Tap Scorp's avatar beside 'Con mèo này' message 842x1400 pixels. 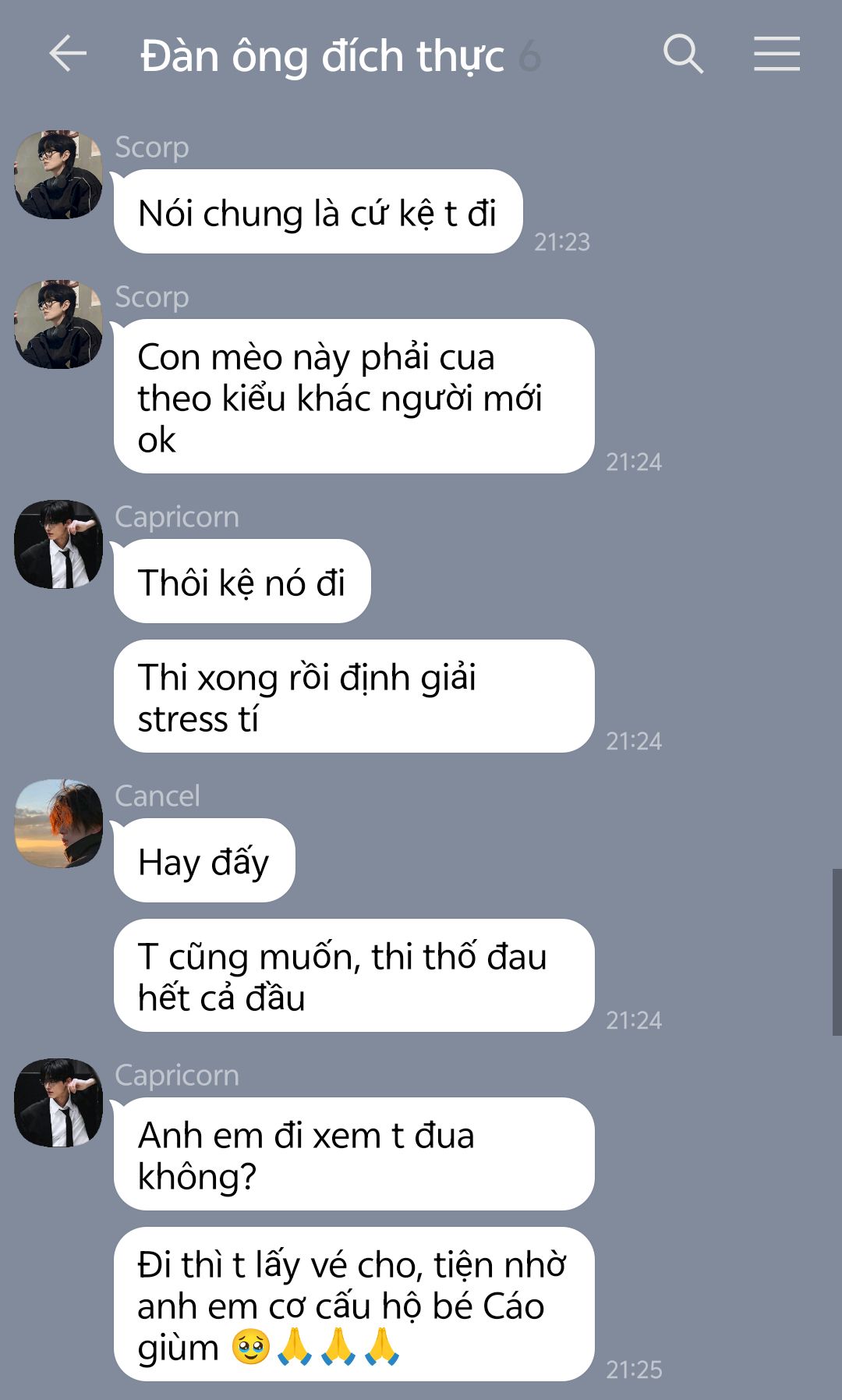tap(58, 324)
